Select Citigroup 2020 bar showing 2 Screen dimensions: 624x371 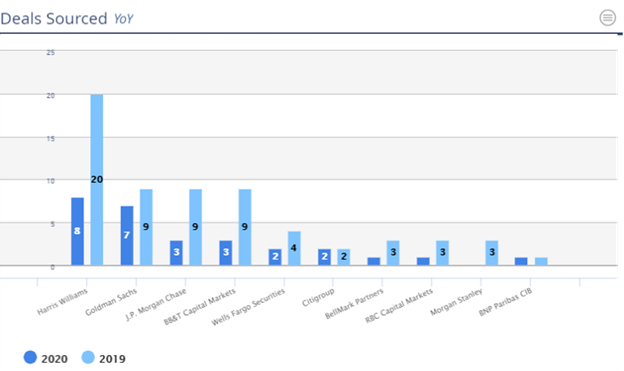pos(324,257)
